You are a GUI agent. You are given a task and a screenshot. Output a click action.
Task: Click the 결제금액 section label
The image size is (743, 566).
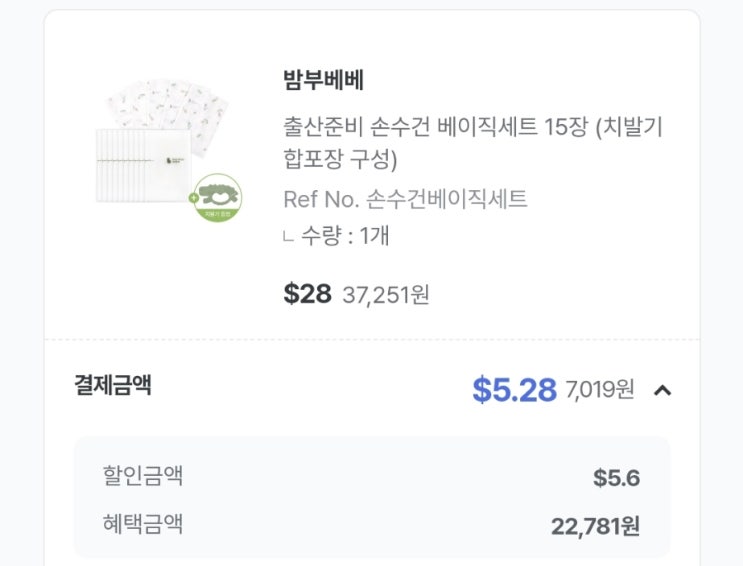[113, 385]
